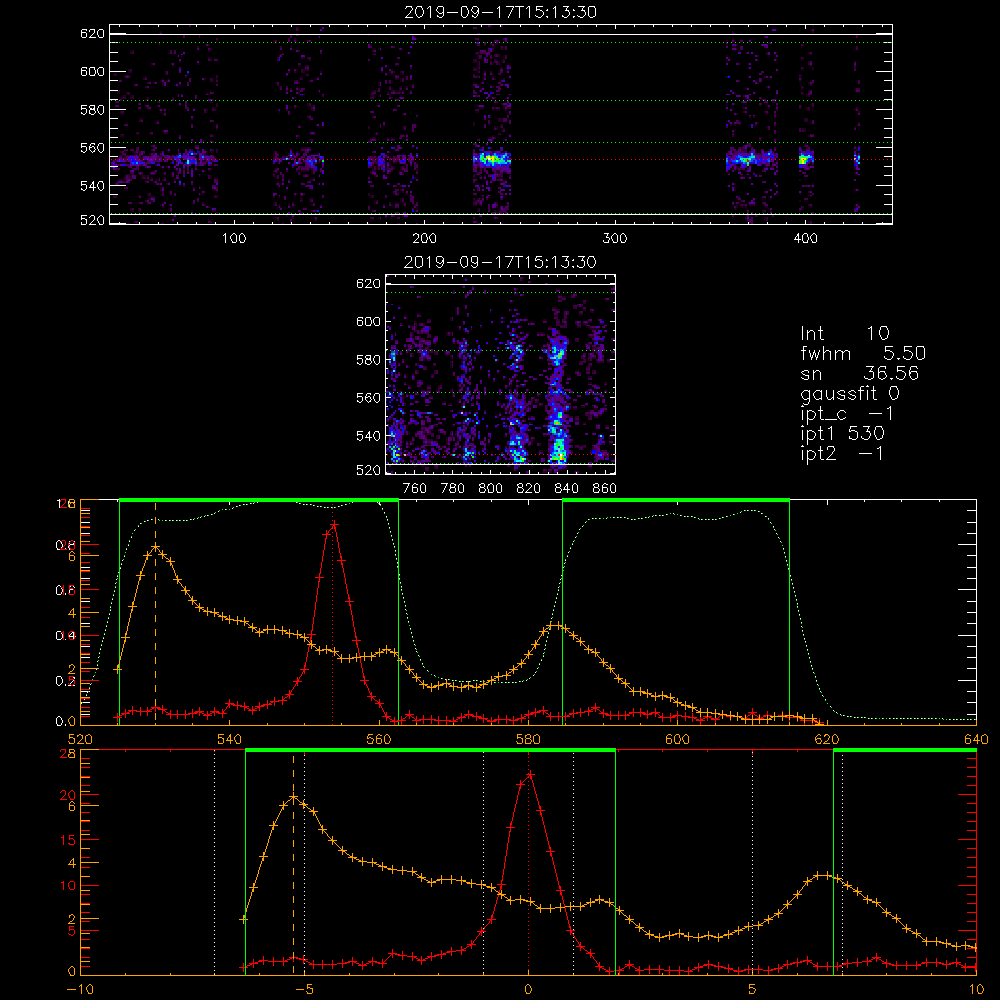Click the brightest emission blob in top spectrogram
1000x1000 pixels.
(x=492, y=159)
